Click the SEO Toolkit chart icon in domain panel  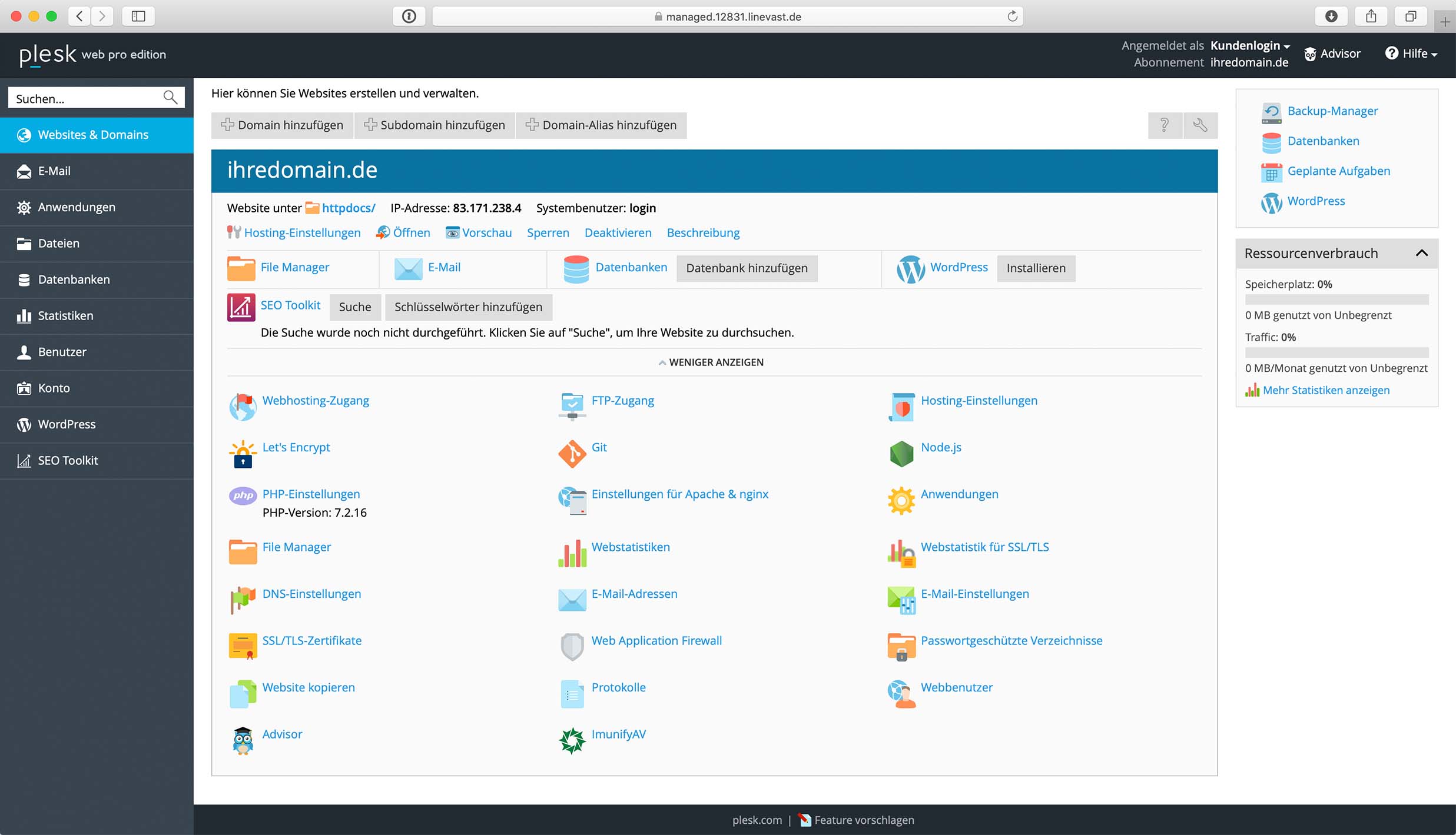click(x=241, y=307)
